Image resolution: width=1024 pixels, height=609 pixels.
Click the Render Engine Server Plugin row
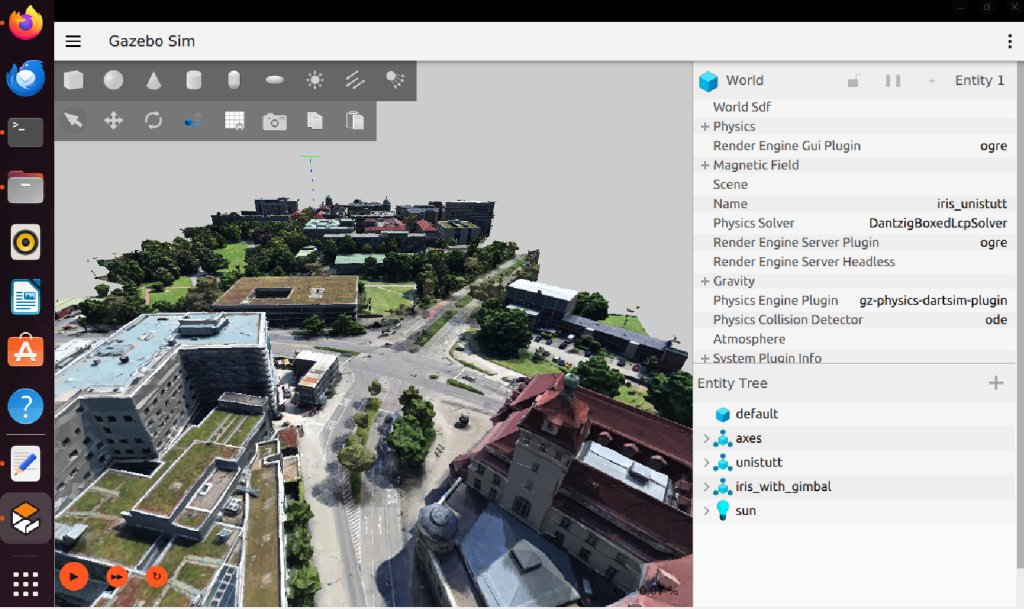coord(854,243)
